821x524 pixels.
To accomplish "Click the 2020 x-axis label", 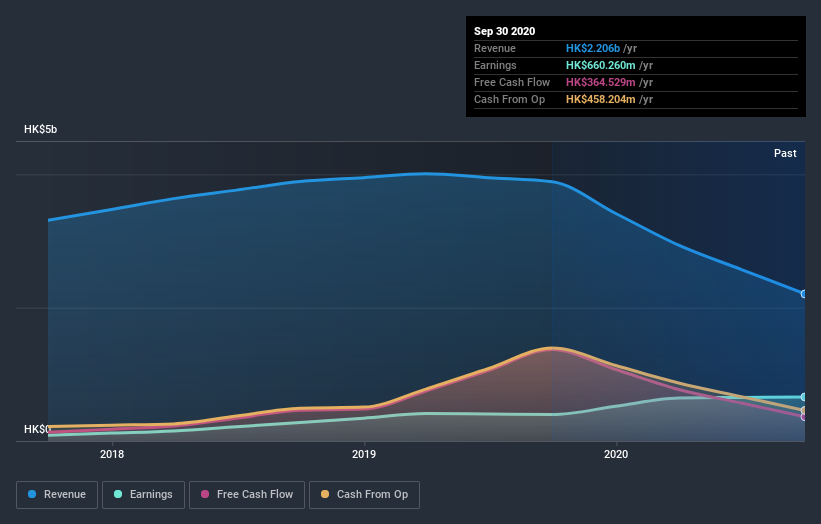I will pos(616,454).
